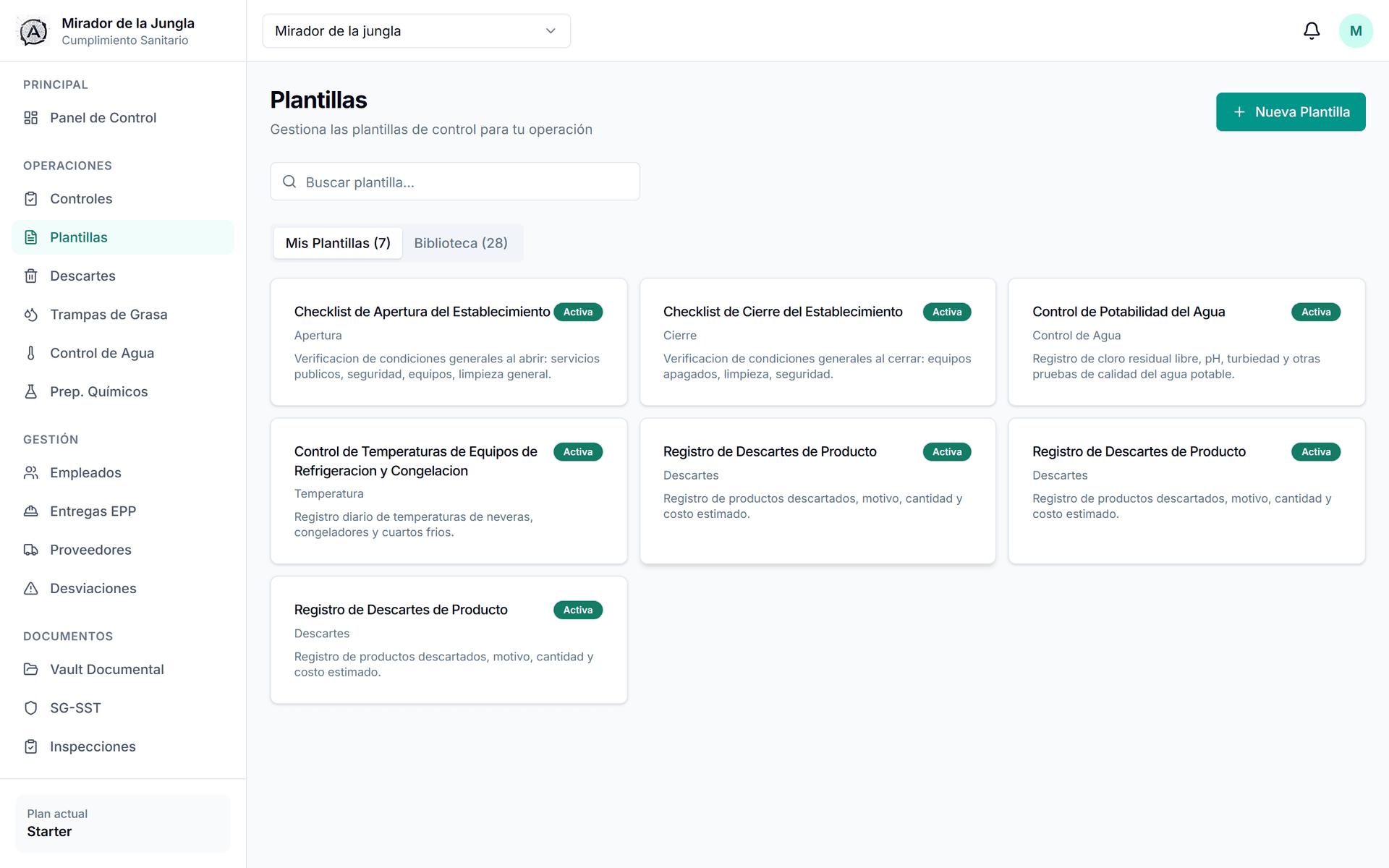Click the SG-SST shield icon
This screenshot has width=1389, height=868.
(30, 708)
